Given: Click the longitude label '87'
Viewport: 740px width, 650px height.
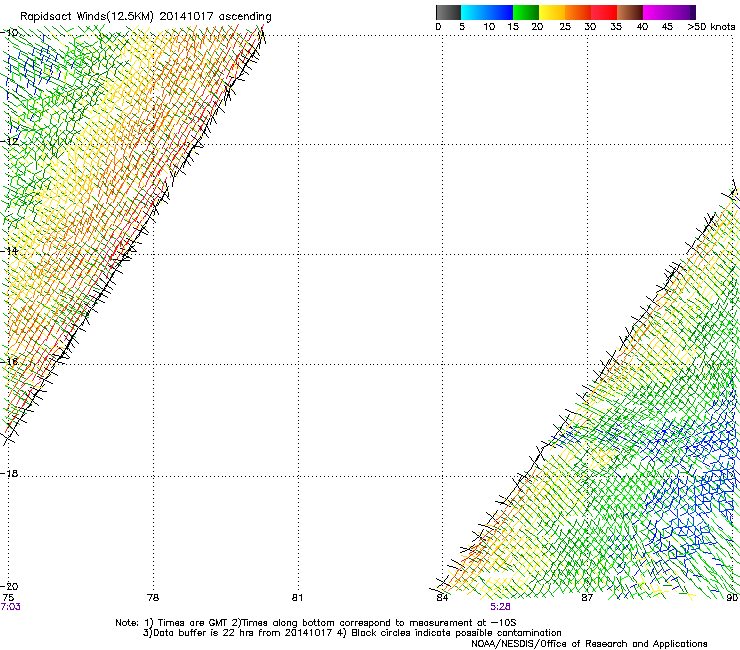Looking at the screenshot, I should coord(587,598).
